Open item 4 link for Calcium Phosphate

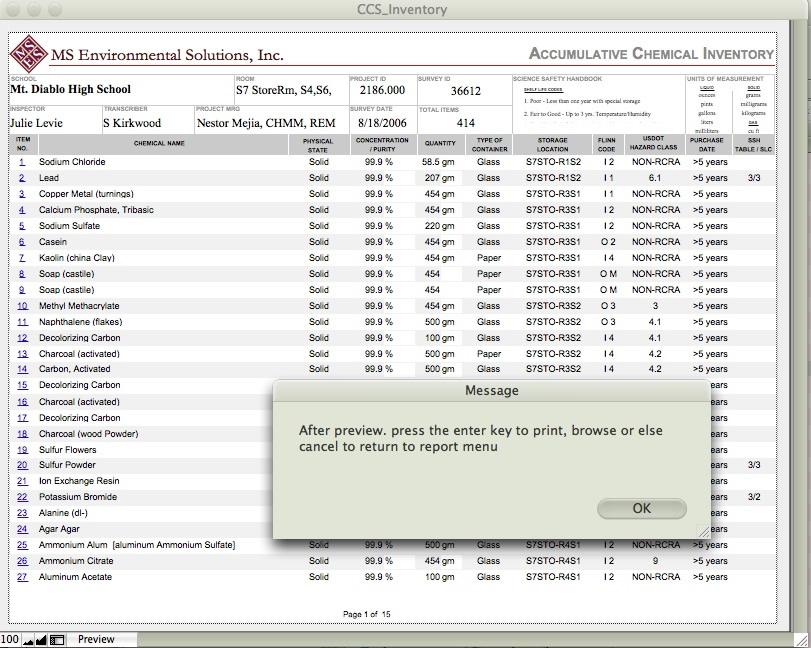pyautogui.click(x=22, y=210)
